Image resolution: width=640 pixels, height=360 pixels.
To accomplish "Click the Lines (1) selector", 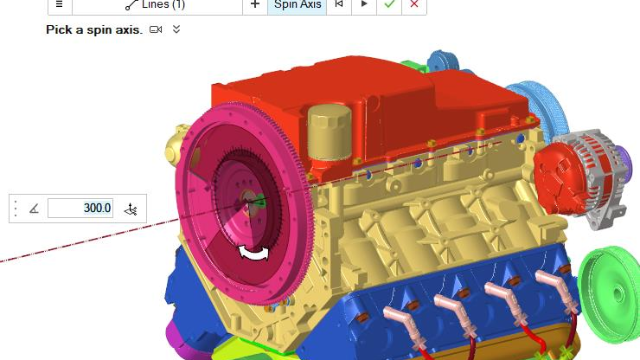I will pyautogui.click(x=157, y=4).
